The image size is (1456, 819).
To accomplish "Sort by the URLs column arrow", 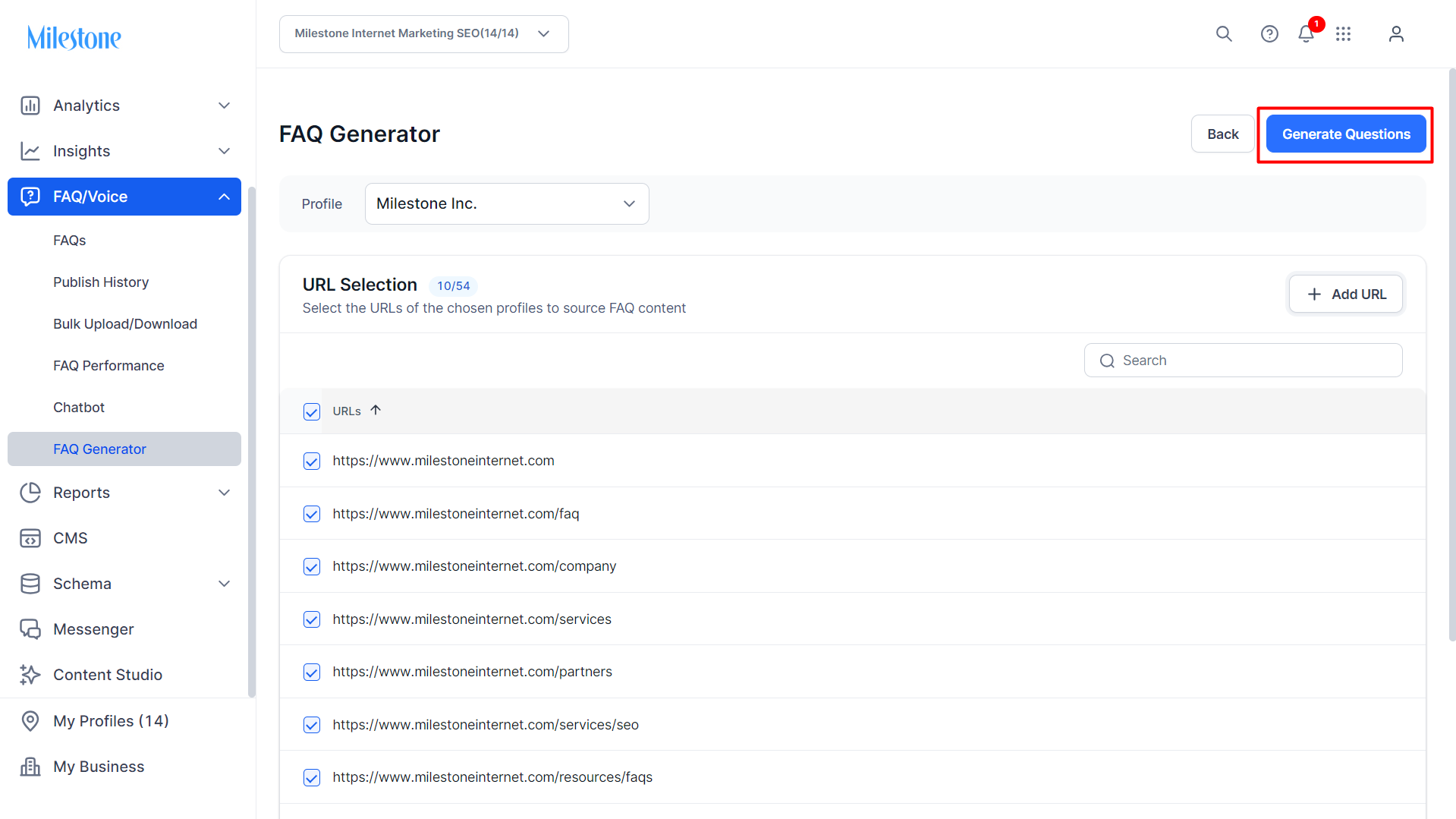I will (x=376, y=410).
